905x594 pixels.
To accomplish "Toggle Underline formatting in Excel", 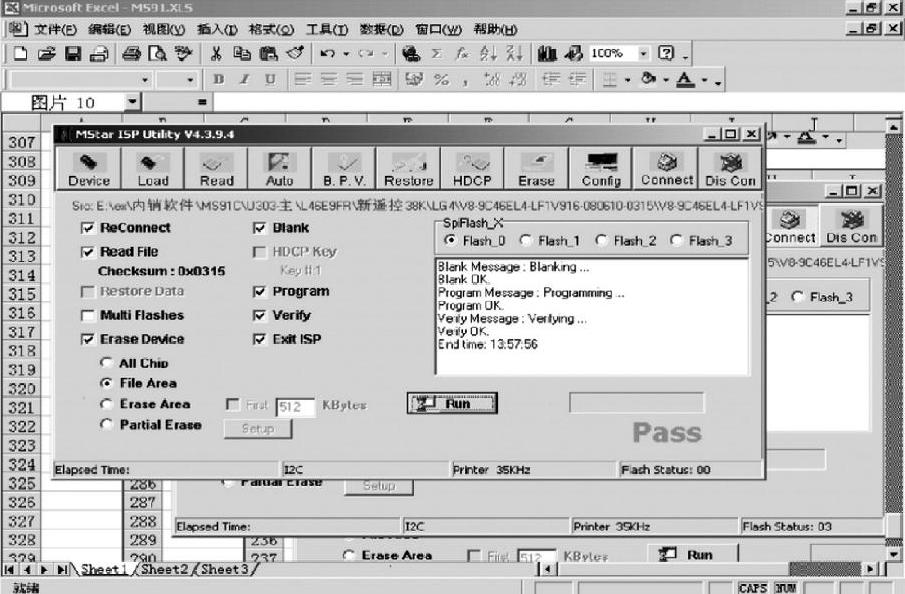I will (270, 79).
